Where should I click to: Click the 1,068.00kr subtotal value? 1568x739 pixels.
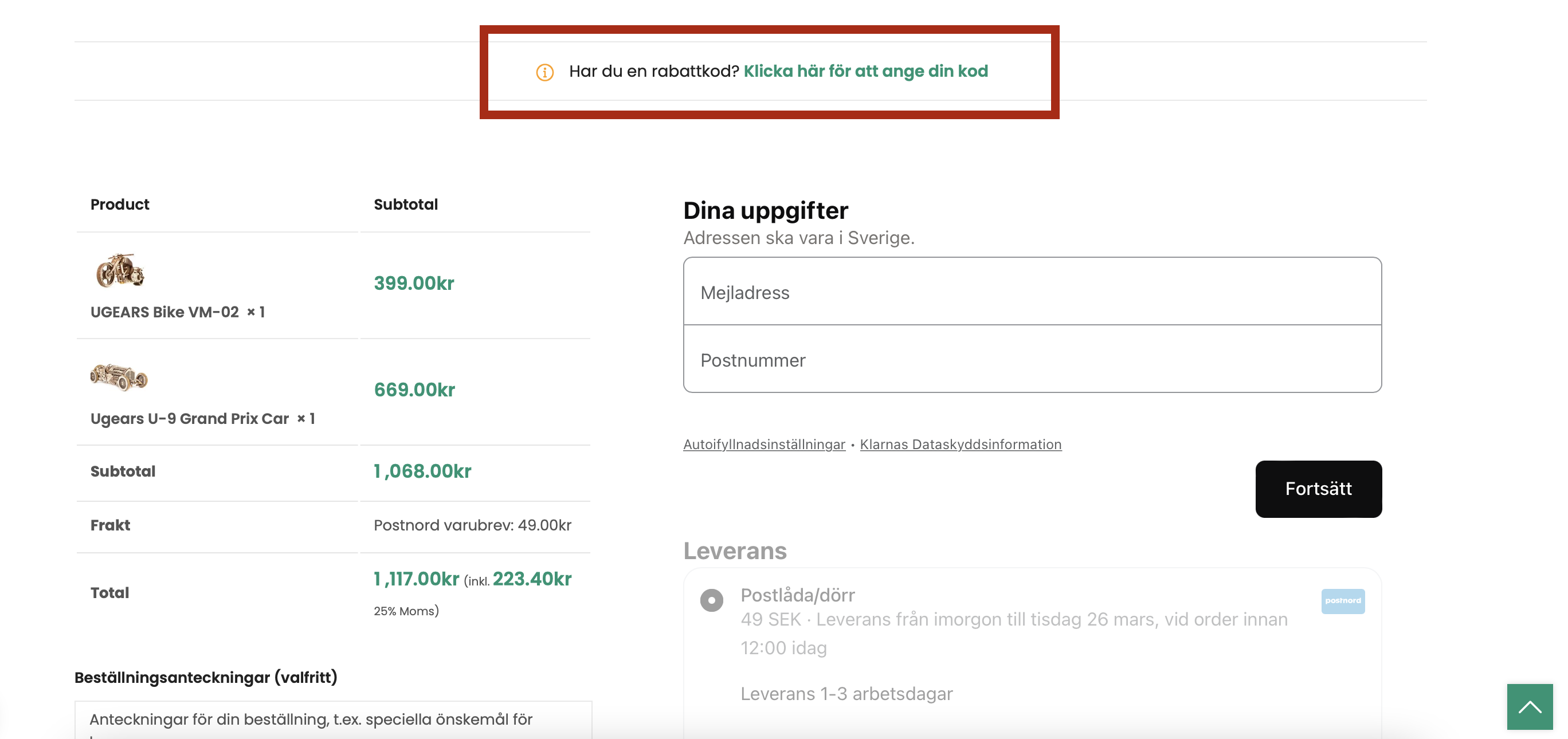coord(422,471)
